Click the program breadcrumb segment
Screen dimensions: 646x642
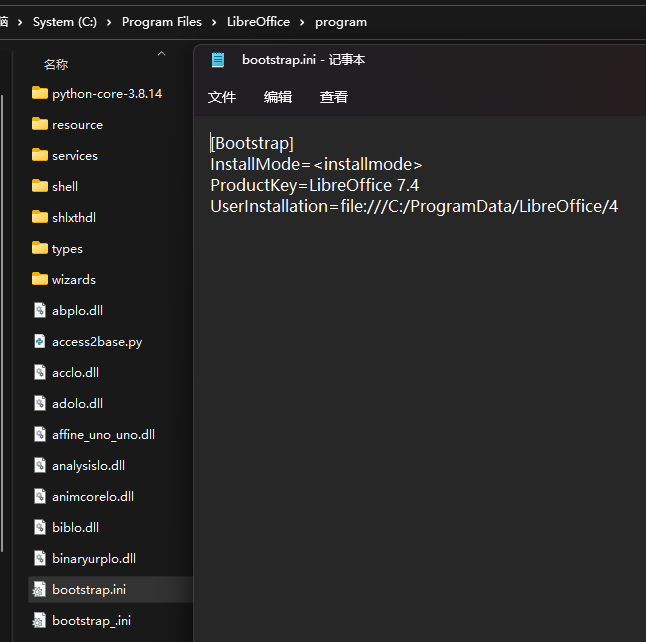(x=341, y=22)
